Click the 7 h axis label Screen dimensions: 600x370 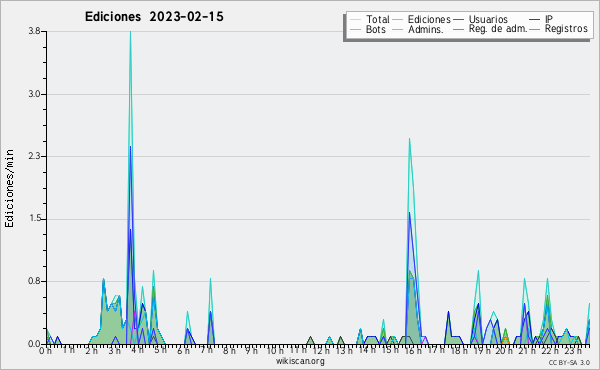[206, 350]
